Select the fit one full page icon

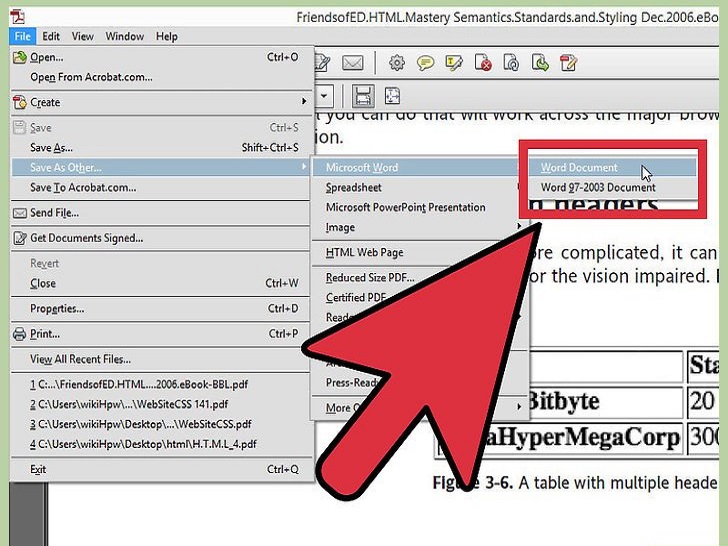pyautogui.click(x=392, y=96)
